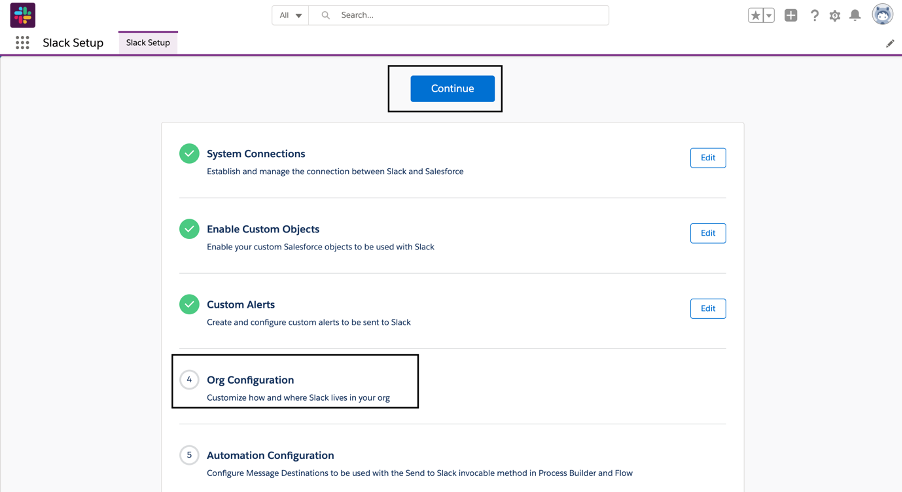Open the All search scope dropdown
Viewport: 902px width, 492px height.
click(291, 16)
